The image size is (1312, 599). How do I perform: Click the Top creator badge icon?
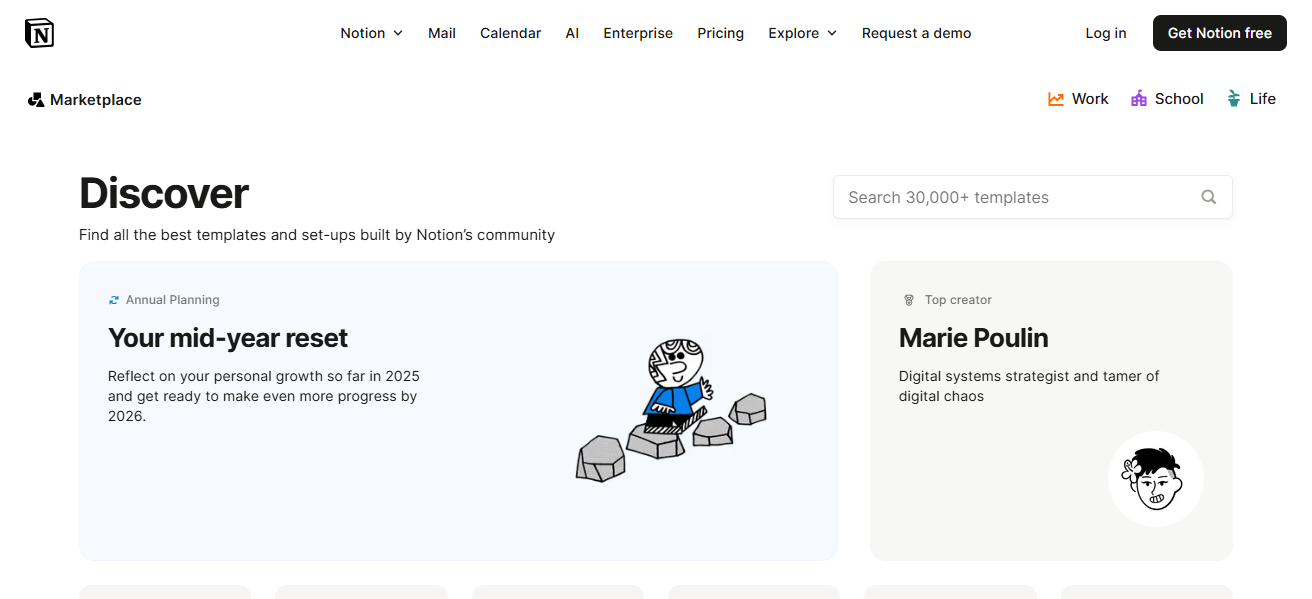point(909,300)
